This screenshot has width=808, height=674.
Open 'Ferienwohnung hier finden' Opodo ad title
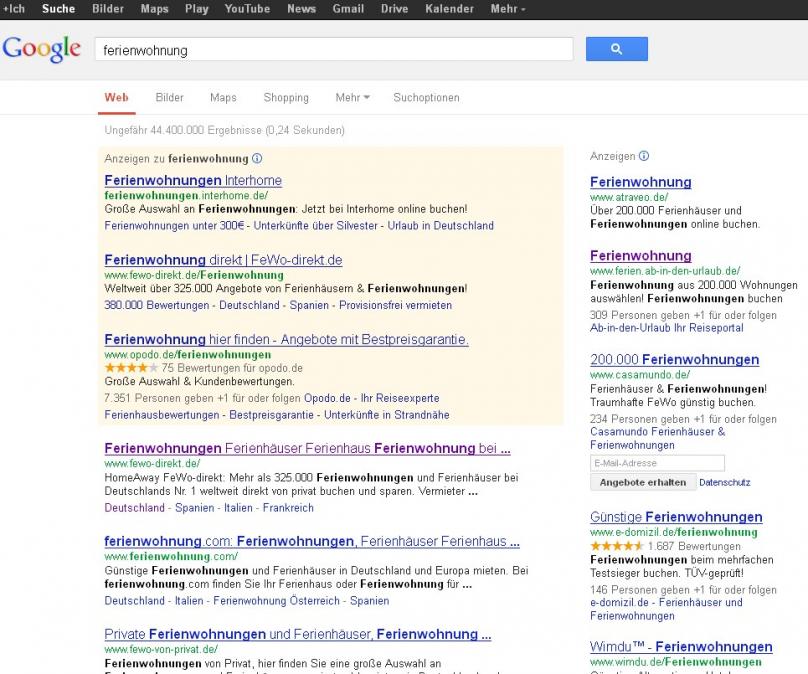287,340
